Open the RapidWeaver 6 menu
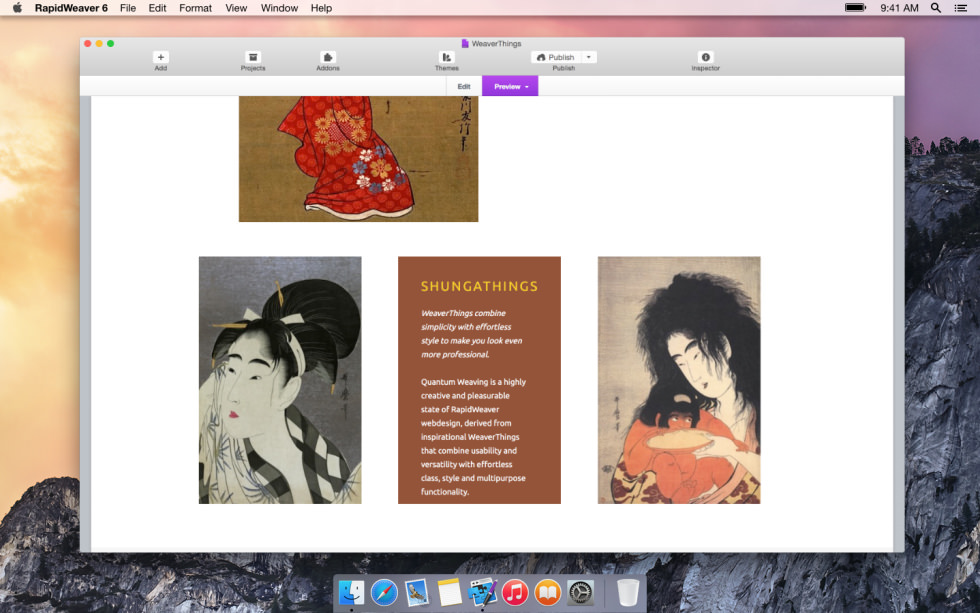 [x=71, y=7]
